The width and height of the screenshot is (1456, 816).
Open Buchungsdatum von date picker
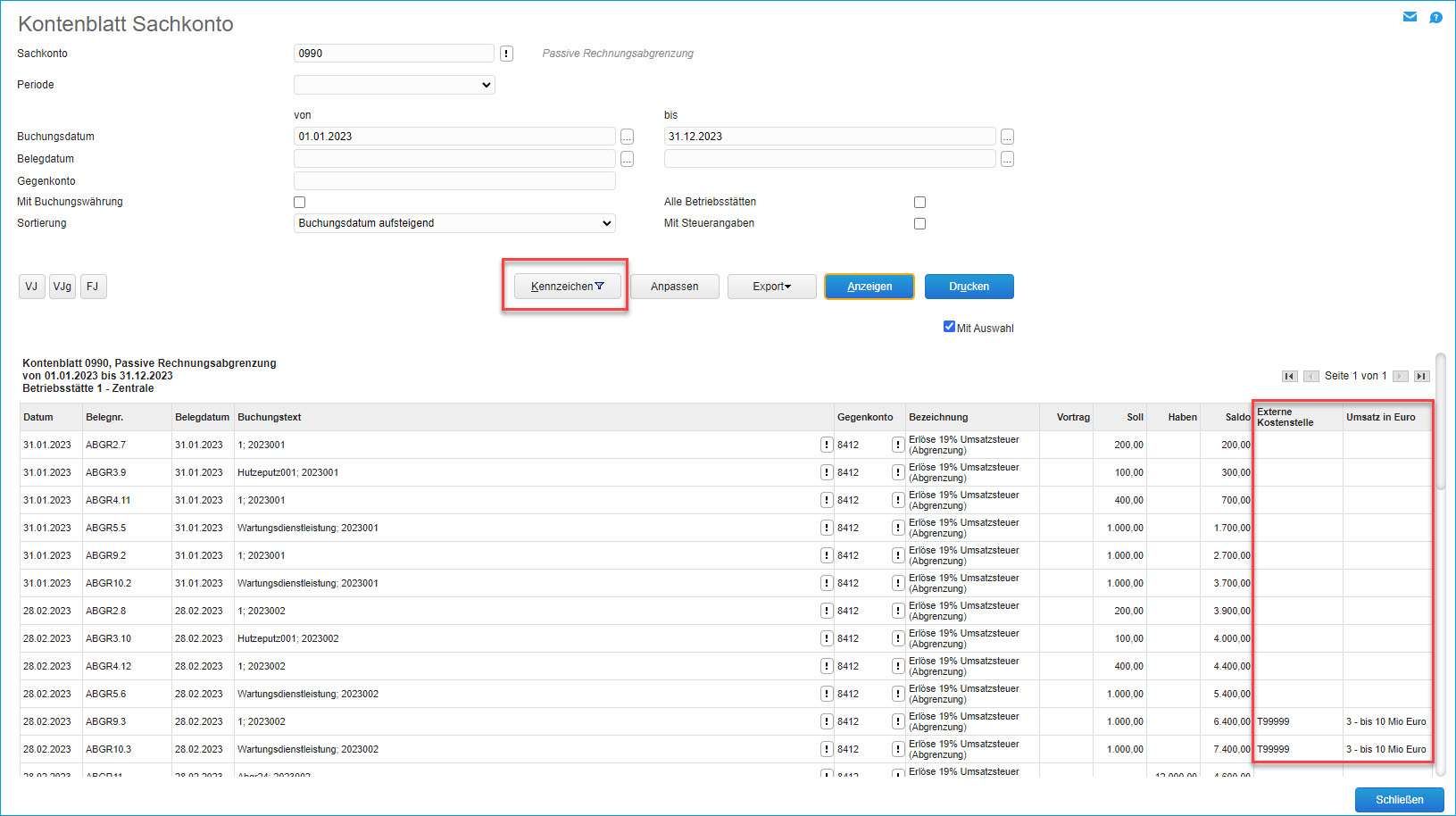(x=628, y=137)
